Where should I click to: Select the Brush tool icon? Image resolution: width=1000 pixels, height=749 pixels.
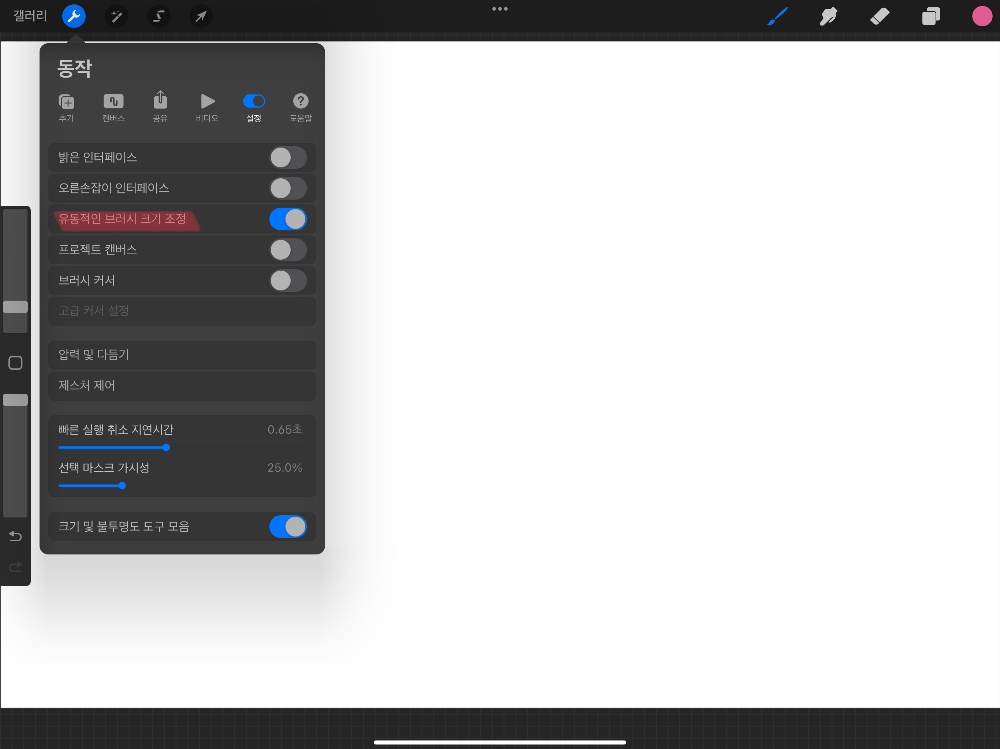coord(777,16)
